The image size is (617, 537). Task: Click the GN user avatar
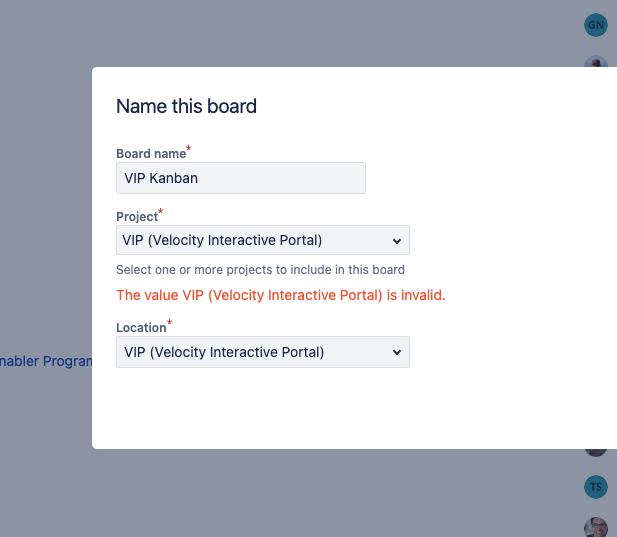tap(595, 25)
